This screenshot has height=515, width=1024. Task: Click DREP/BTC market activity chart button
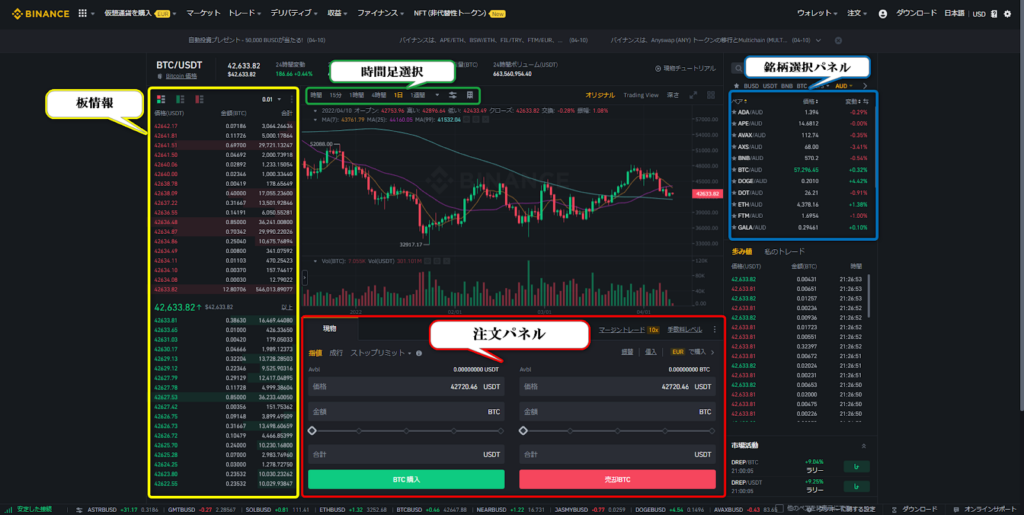point(856,467)
